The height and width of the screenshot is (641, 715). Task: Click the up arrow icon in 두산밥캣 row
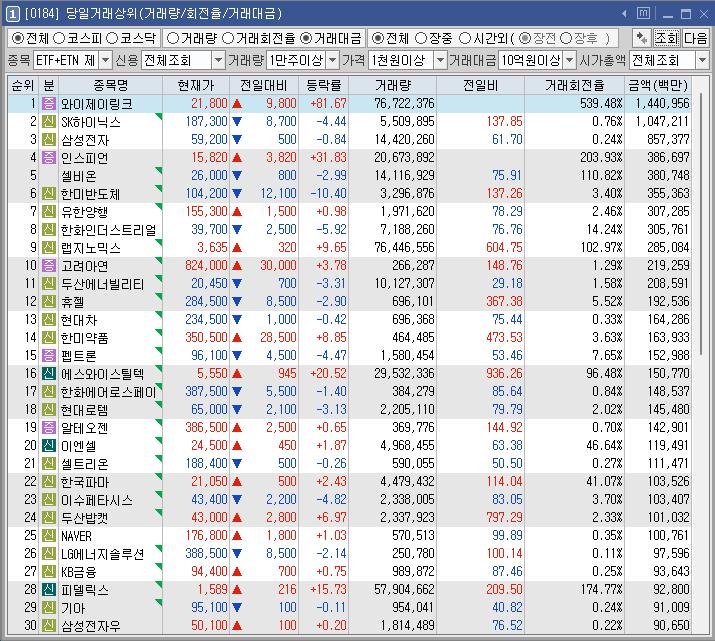(x=237, y=518)
